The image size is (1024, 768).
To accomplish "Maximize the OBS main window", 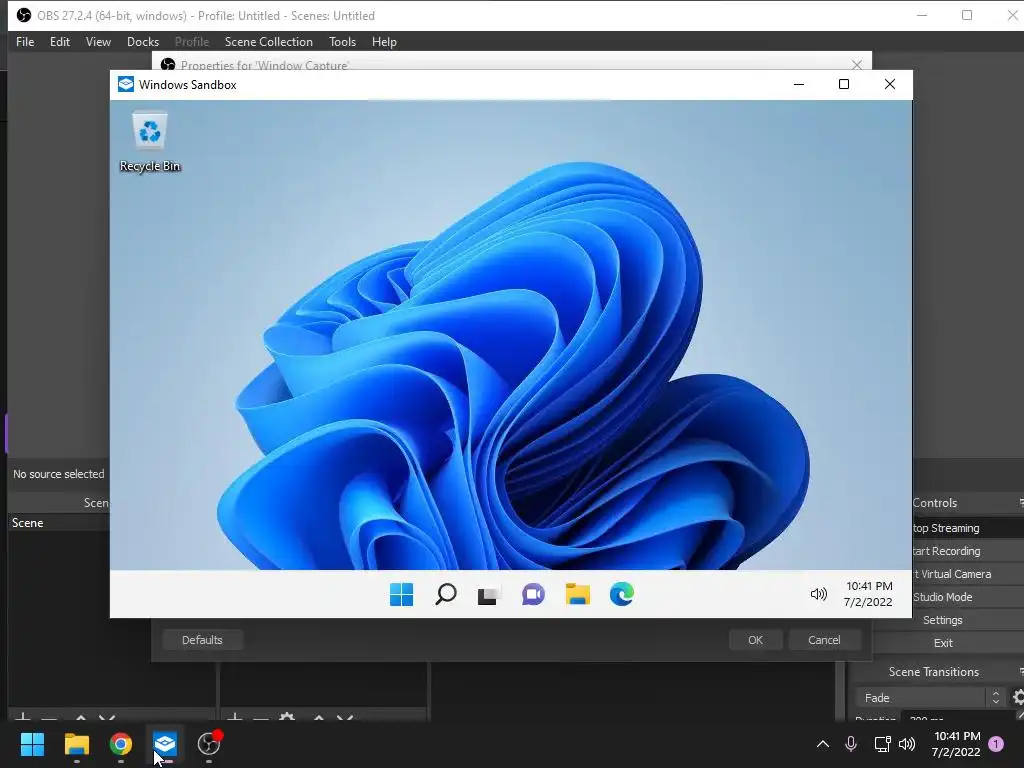I will tap(967, 15).
